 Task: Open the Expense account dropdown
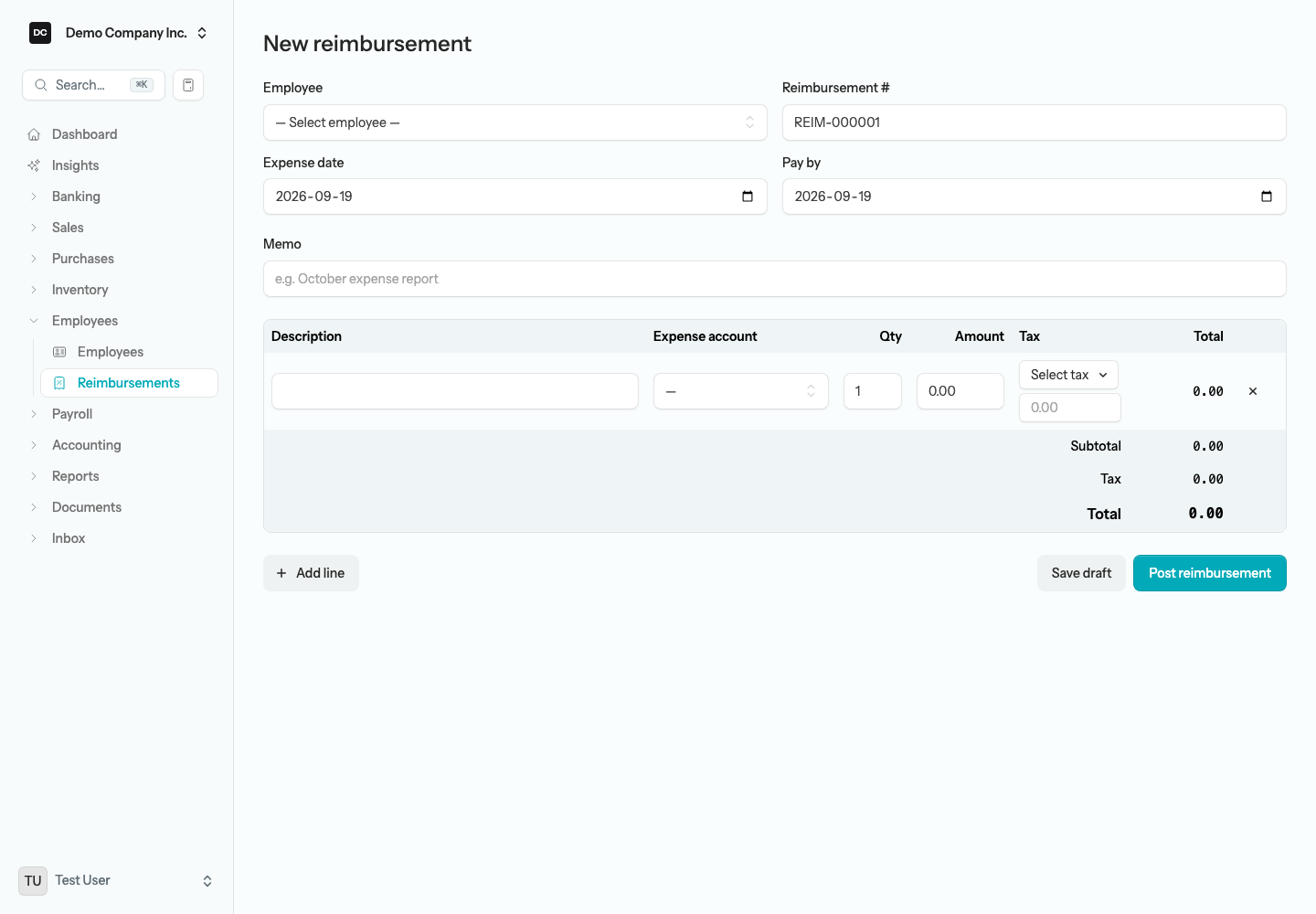741,391
